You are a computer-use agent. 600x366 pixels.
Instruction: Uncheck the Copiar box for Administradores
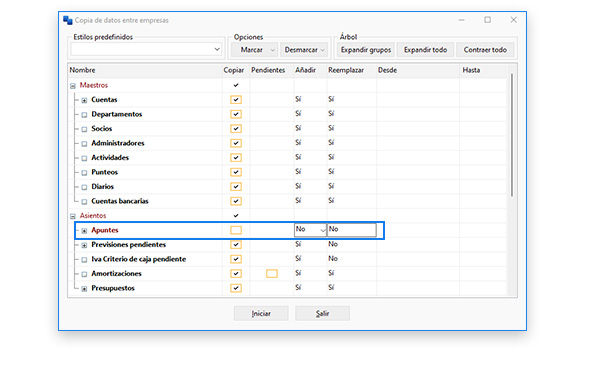[x=236, y=143]
